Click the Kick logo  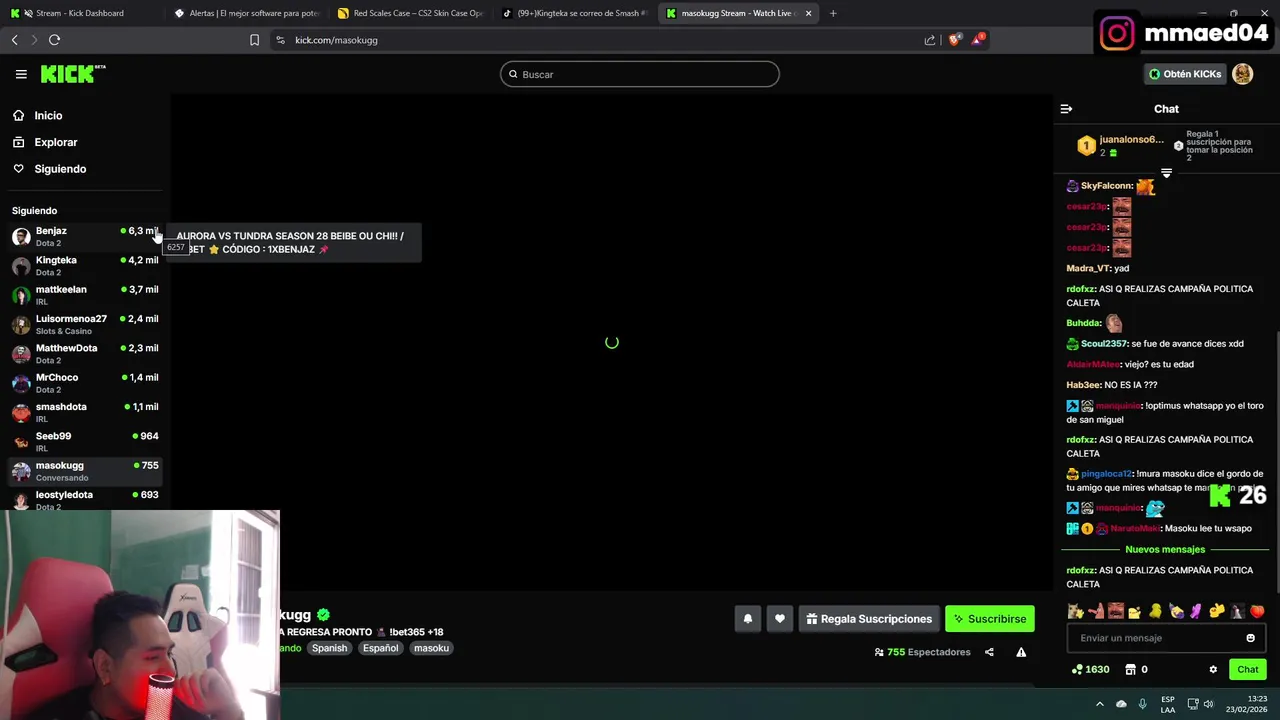72,74
